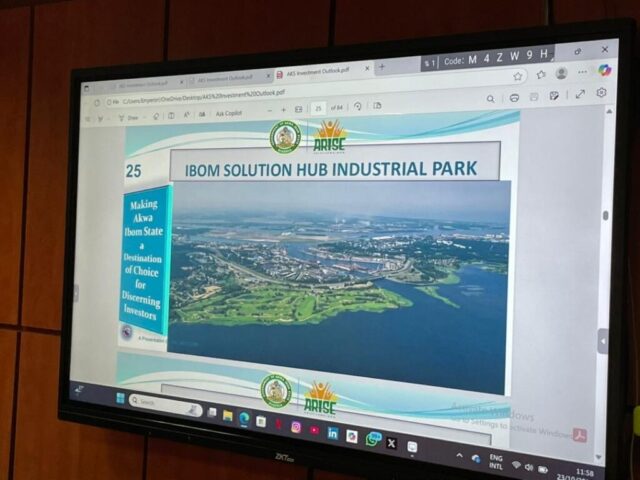Show hidden icons via the system tray chevron
The height and width of the screenshot is (480, 640).
pos(459,455)
